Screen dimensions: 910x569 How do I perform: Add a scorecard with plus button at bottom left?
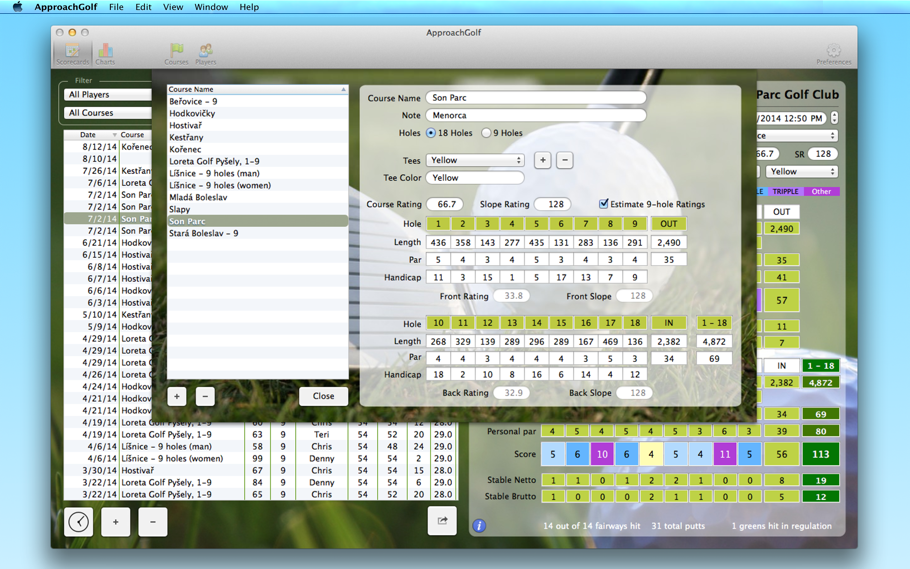coord(115,521)
